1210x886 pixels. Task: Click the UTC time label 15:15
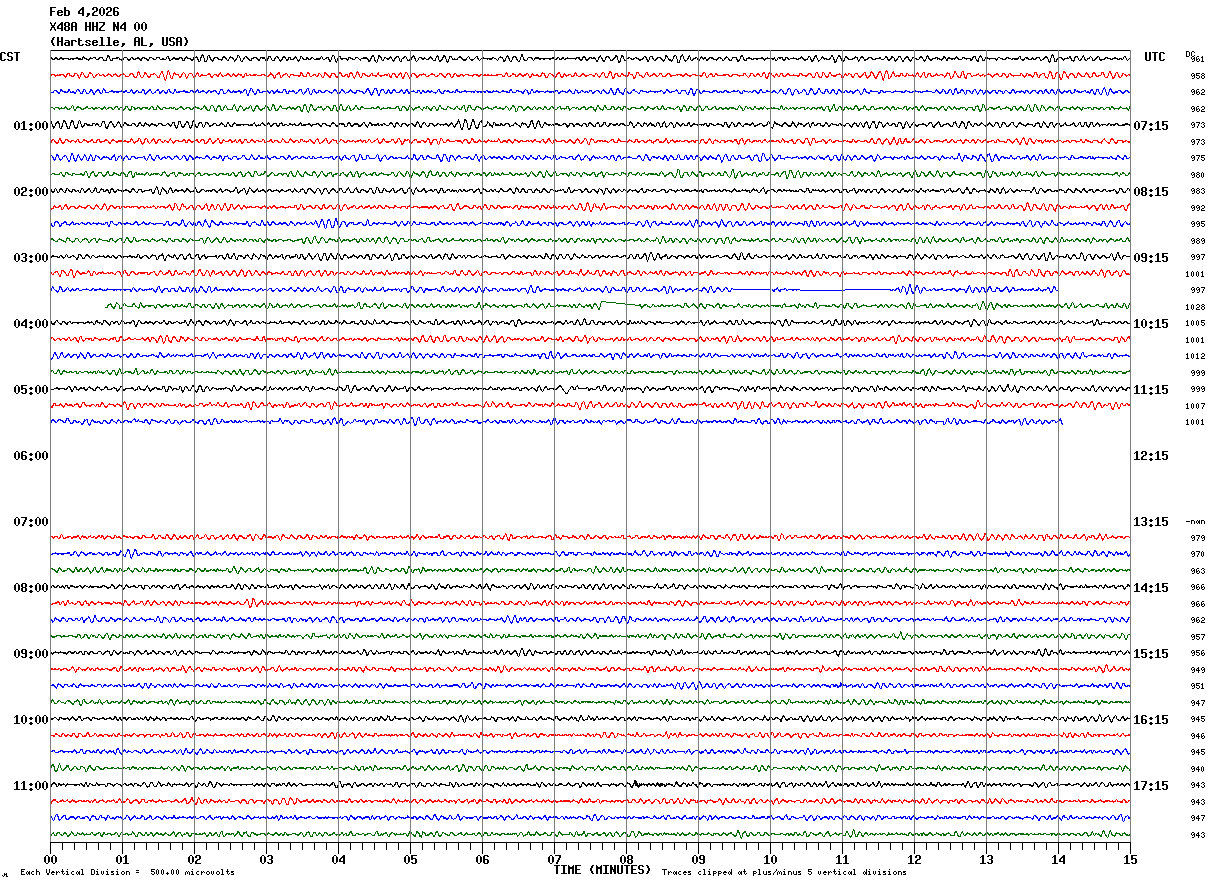[1151, 654]
